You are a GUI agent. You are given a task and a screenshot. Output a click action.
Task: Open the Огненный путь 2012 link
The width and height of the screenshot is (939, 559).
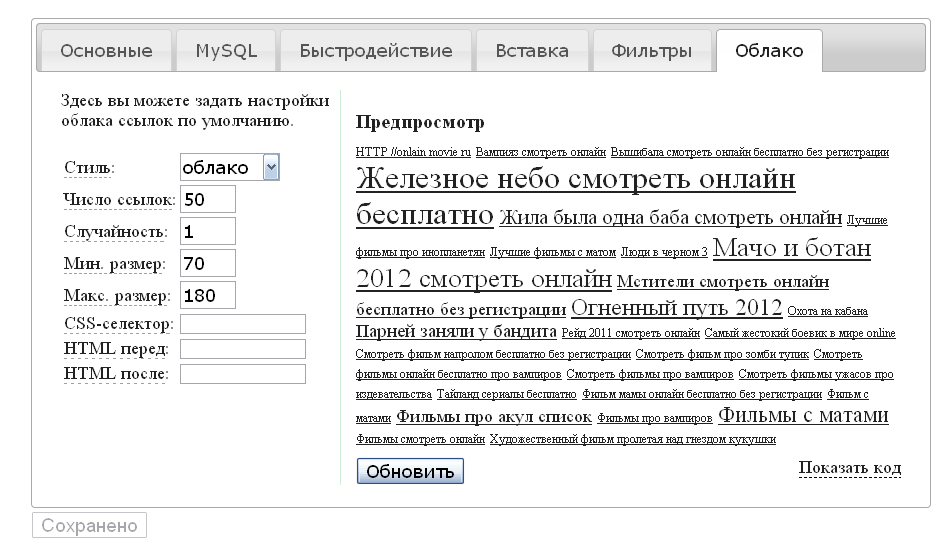[x=676, y=307]
